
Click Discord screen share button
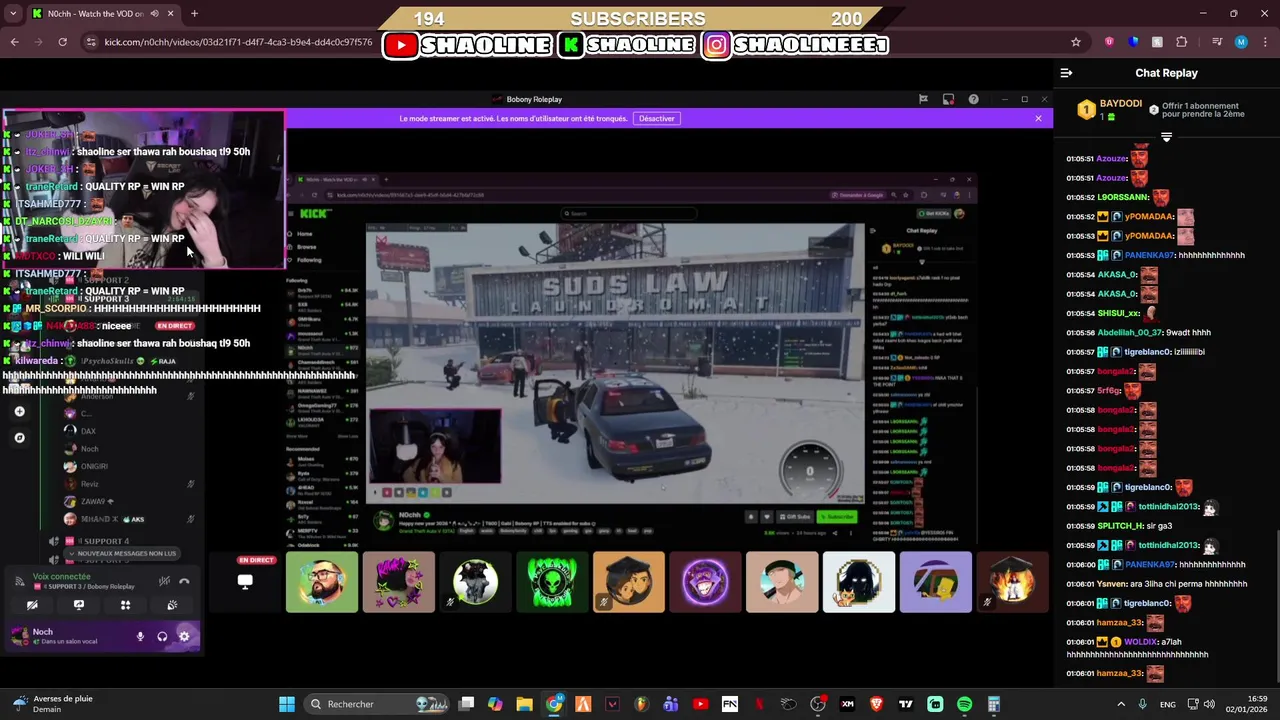coord(79,605)
